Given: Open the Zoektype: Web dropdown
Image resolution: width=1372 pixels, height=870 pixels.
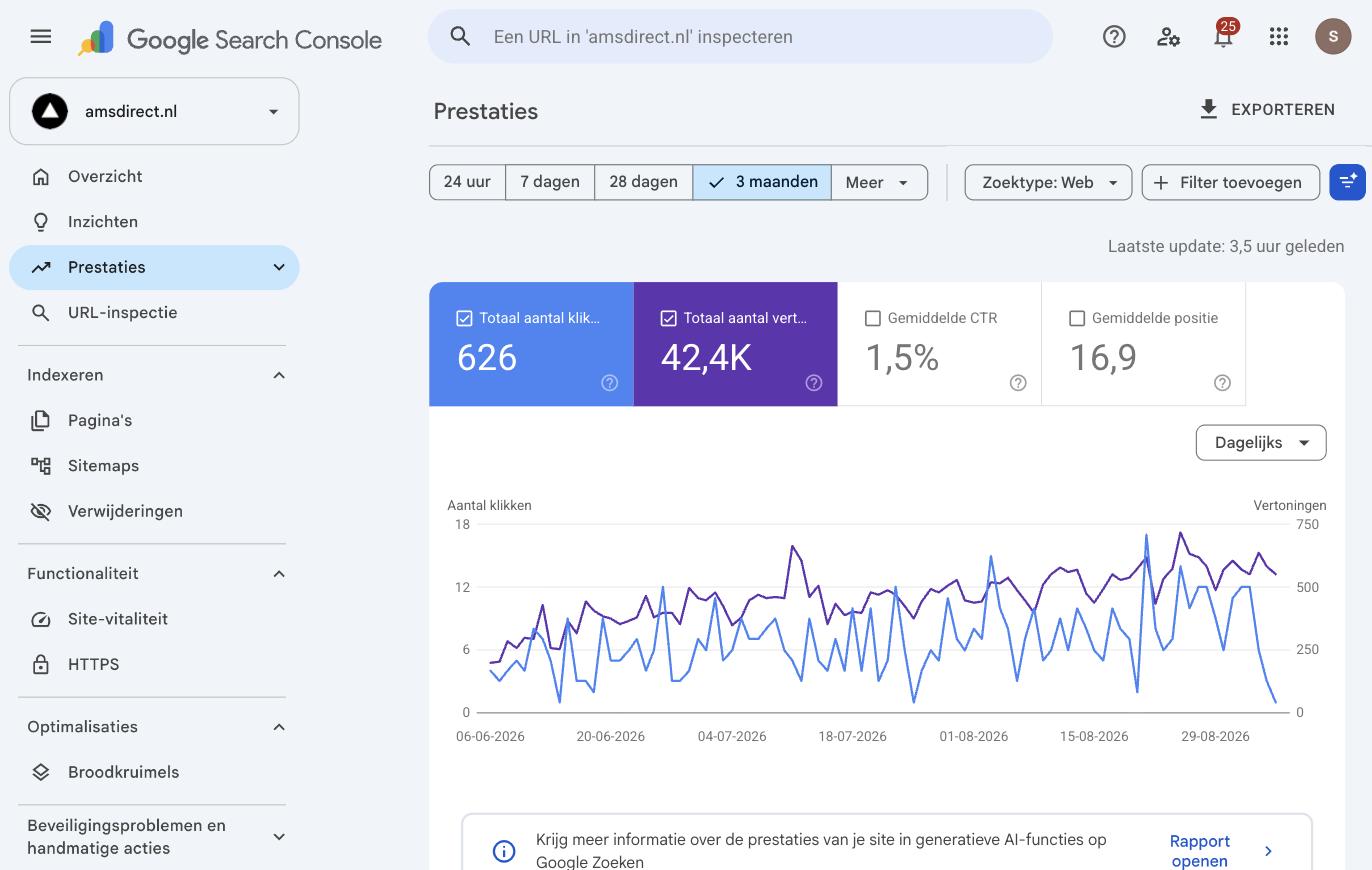Looking at the screenshot, I should pos(1048,182).
